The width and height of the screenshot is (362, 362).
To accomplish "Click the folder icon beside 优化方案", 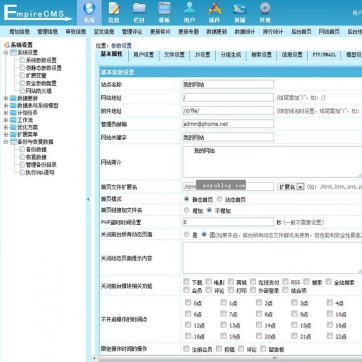I will [13, 127].
